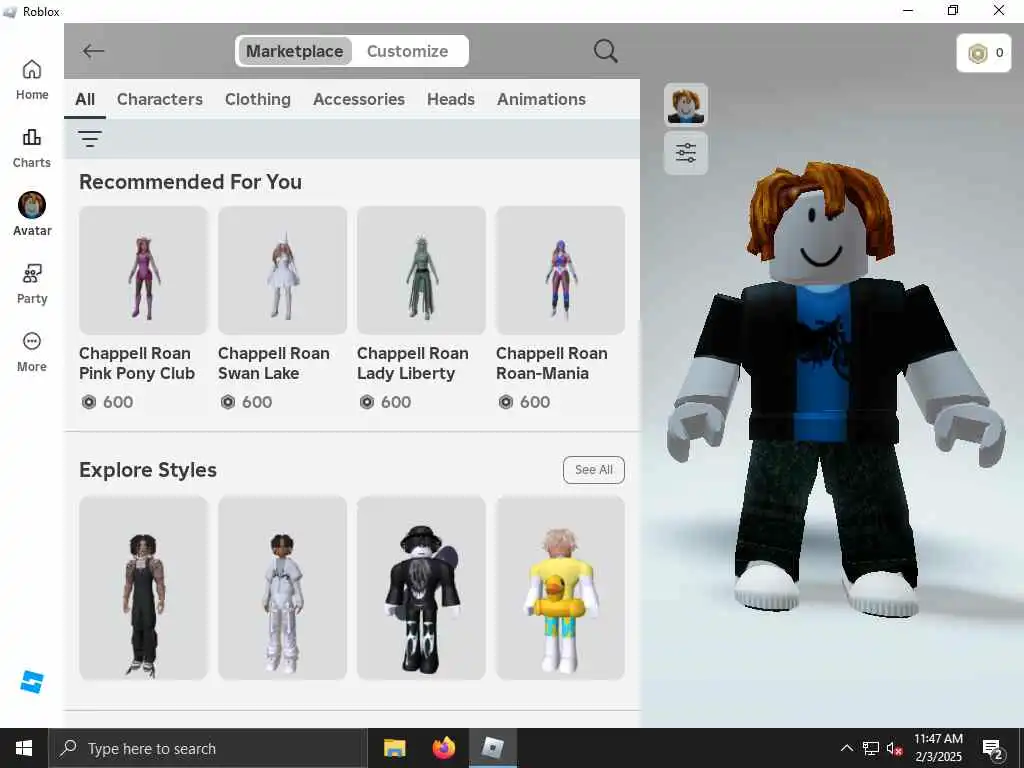
Task: Switch to the Customize toggle
Action: pos(408,51)
